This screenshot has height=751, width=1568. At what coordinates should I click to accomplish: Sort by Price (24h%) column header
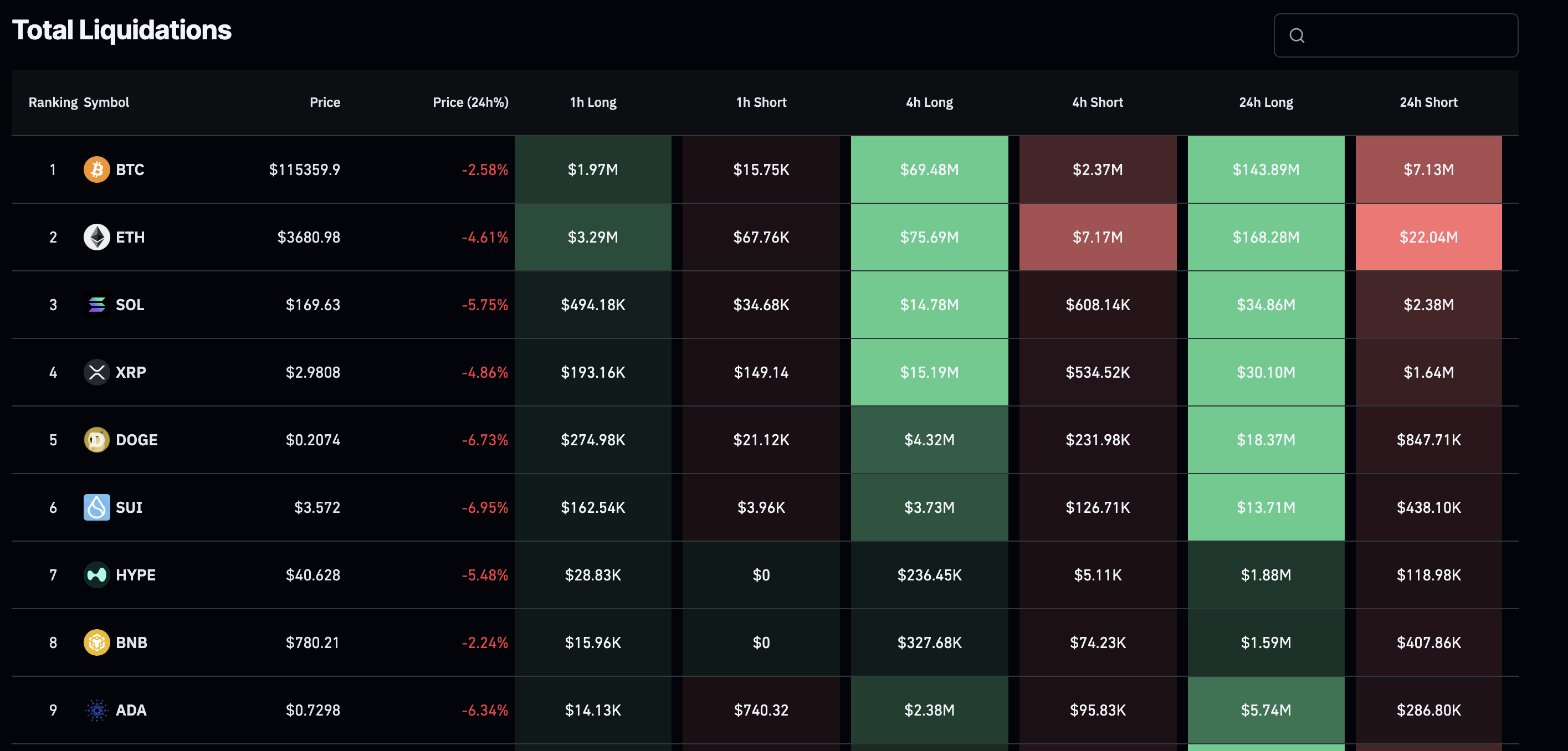click(x=470, y=102)
